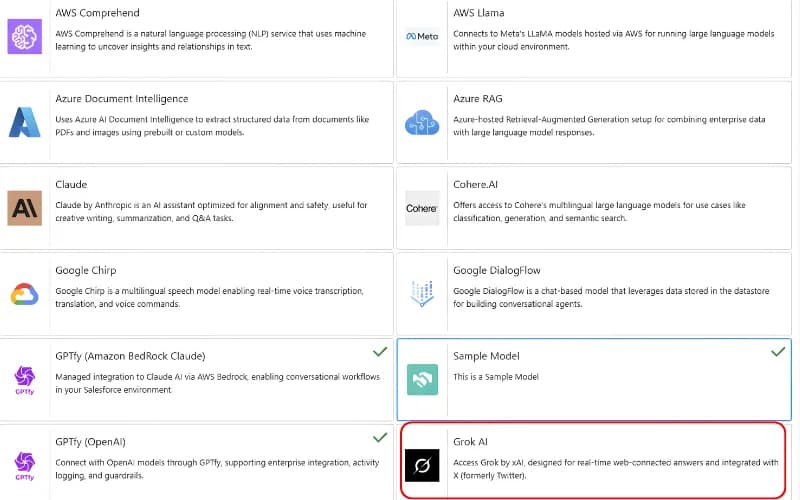Click the Meta logo for AWS Llama
The height and width of the screenshot is (500, 800).
[421, 37]
